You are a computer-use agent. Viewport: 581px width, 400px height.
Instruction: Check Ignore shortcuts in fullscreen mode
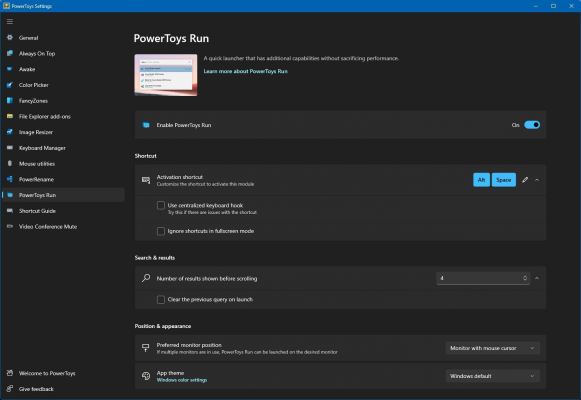tap(161, 231)
